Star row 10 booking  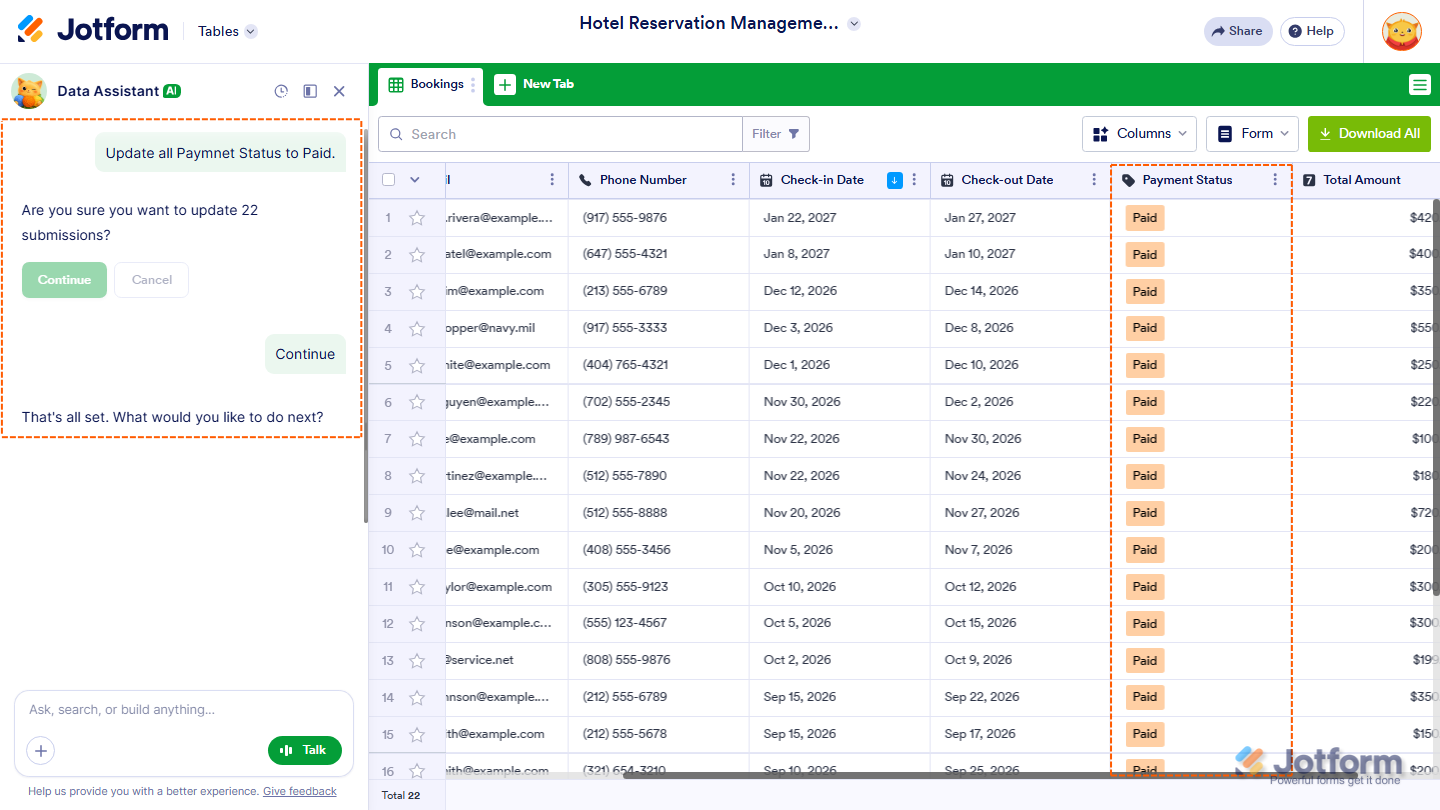[x=417, y=550]
